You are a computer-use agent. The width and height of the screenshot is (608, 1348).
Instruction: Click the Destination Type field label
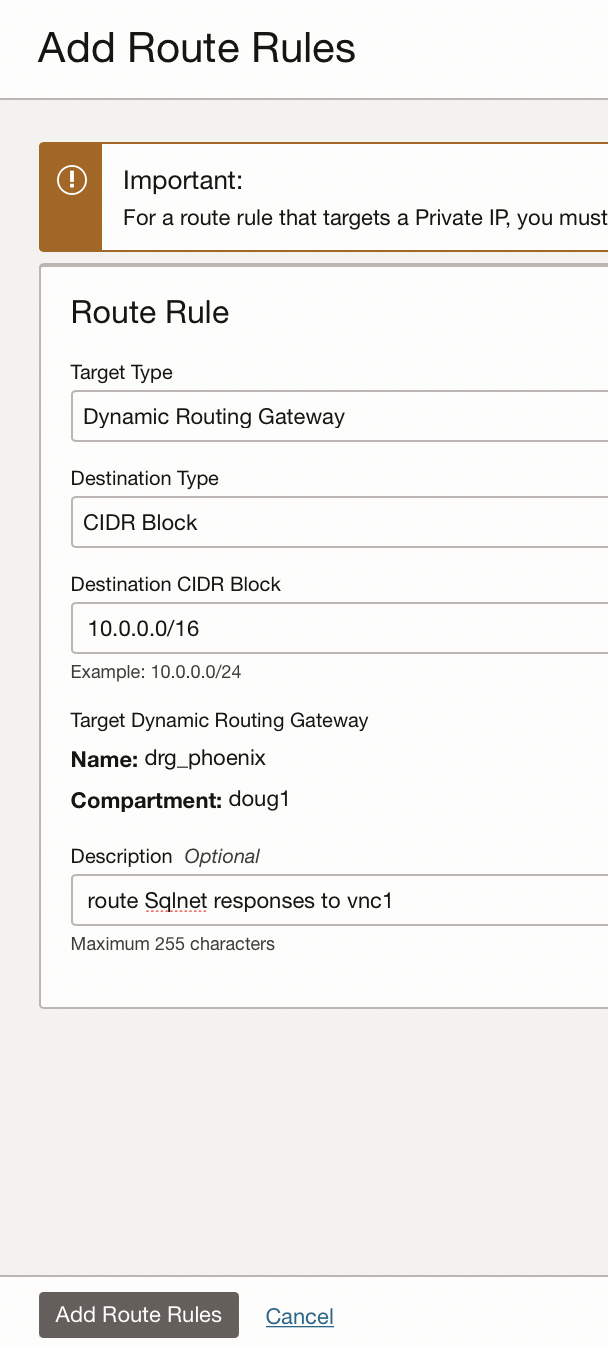coord(144,478)
